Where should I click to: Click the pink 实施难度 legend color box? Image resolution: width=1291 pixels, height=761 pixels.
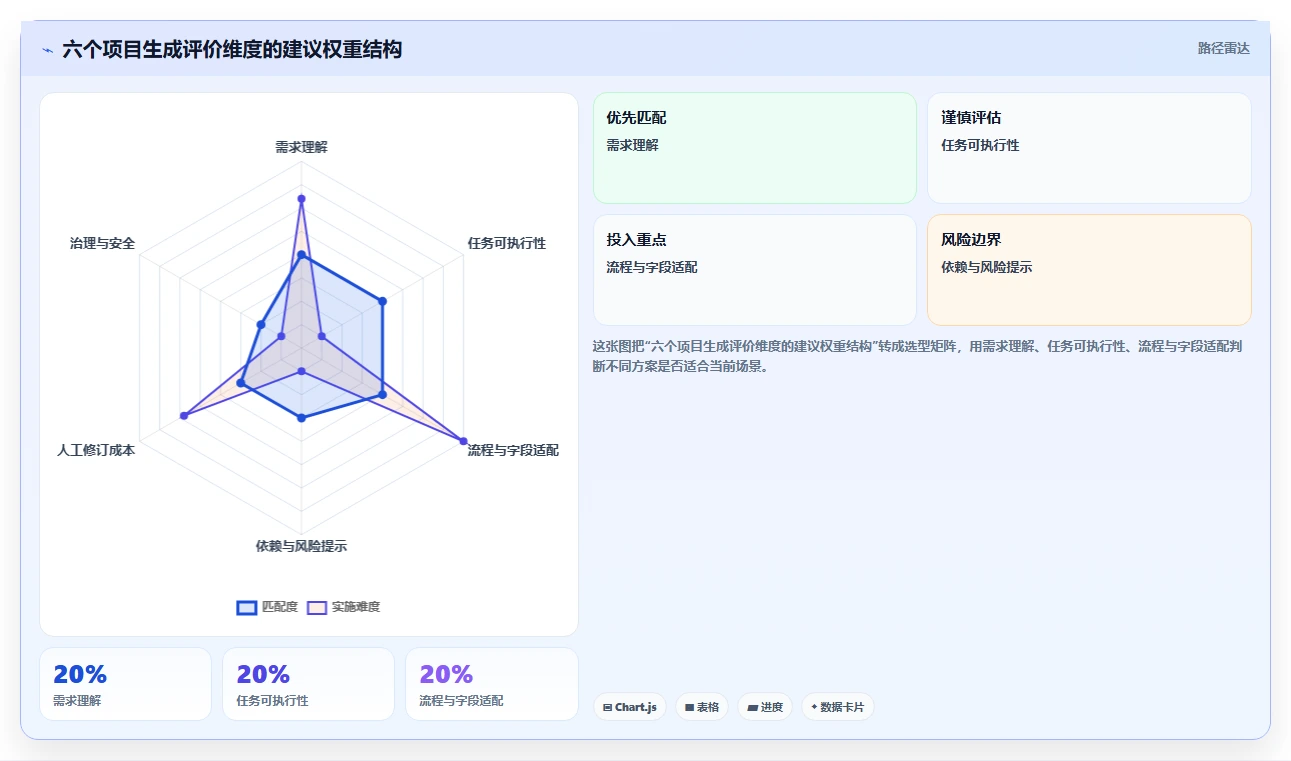pos(317,607)
